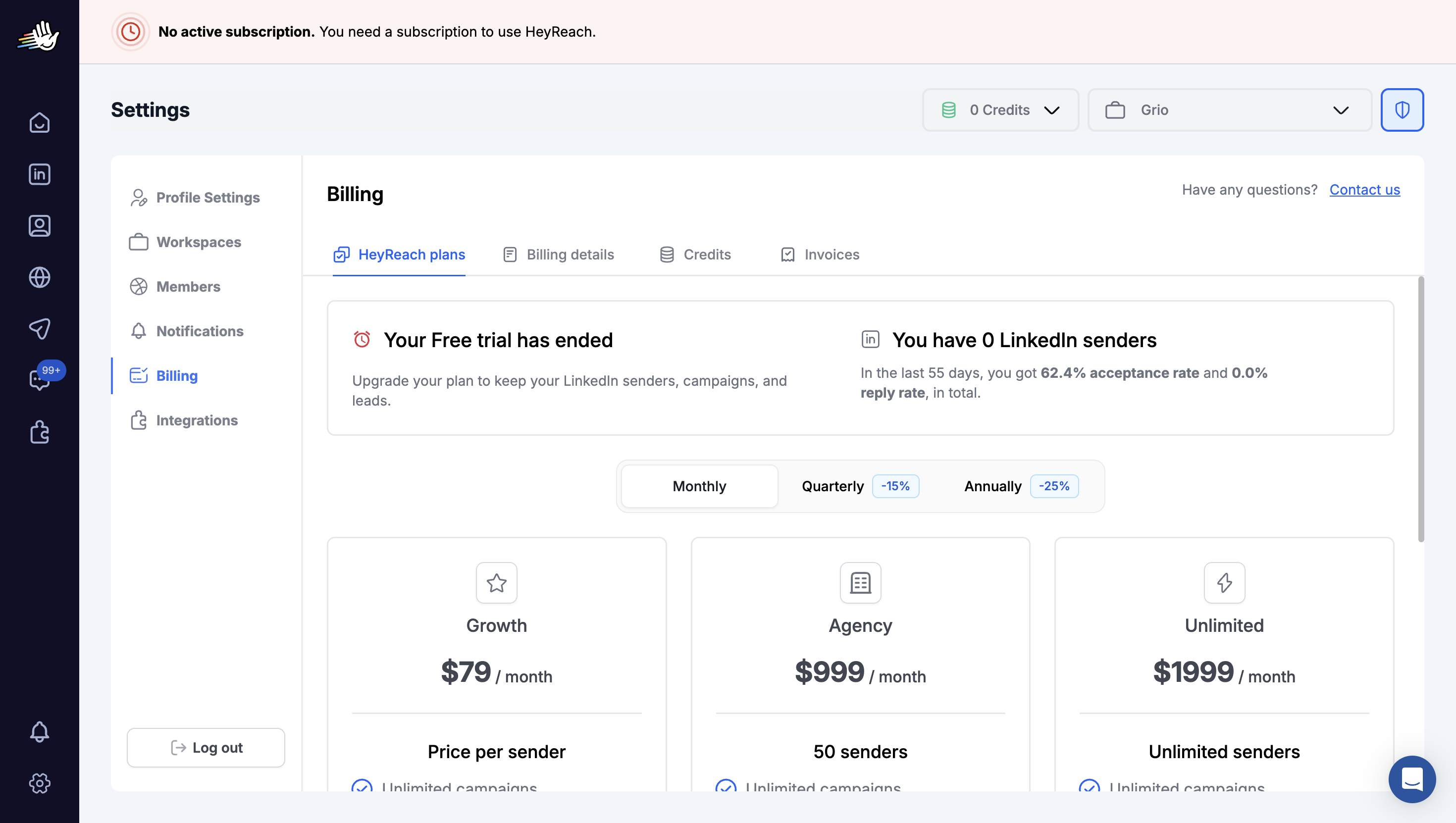Image resolution: width=1456 pixels, height=823 pixels.
Task: Click the billing panel vertical scrollbar
Action: (1421, 409)
